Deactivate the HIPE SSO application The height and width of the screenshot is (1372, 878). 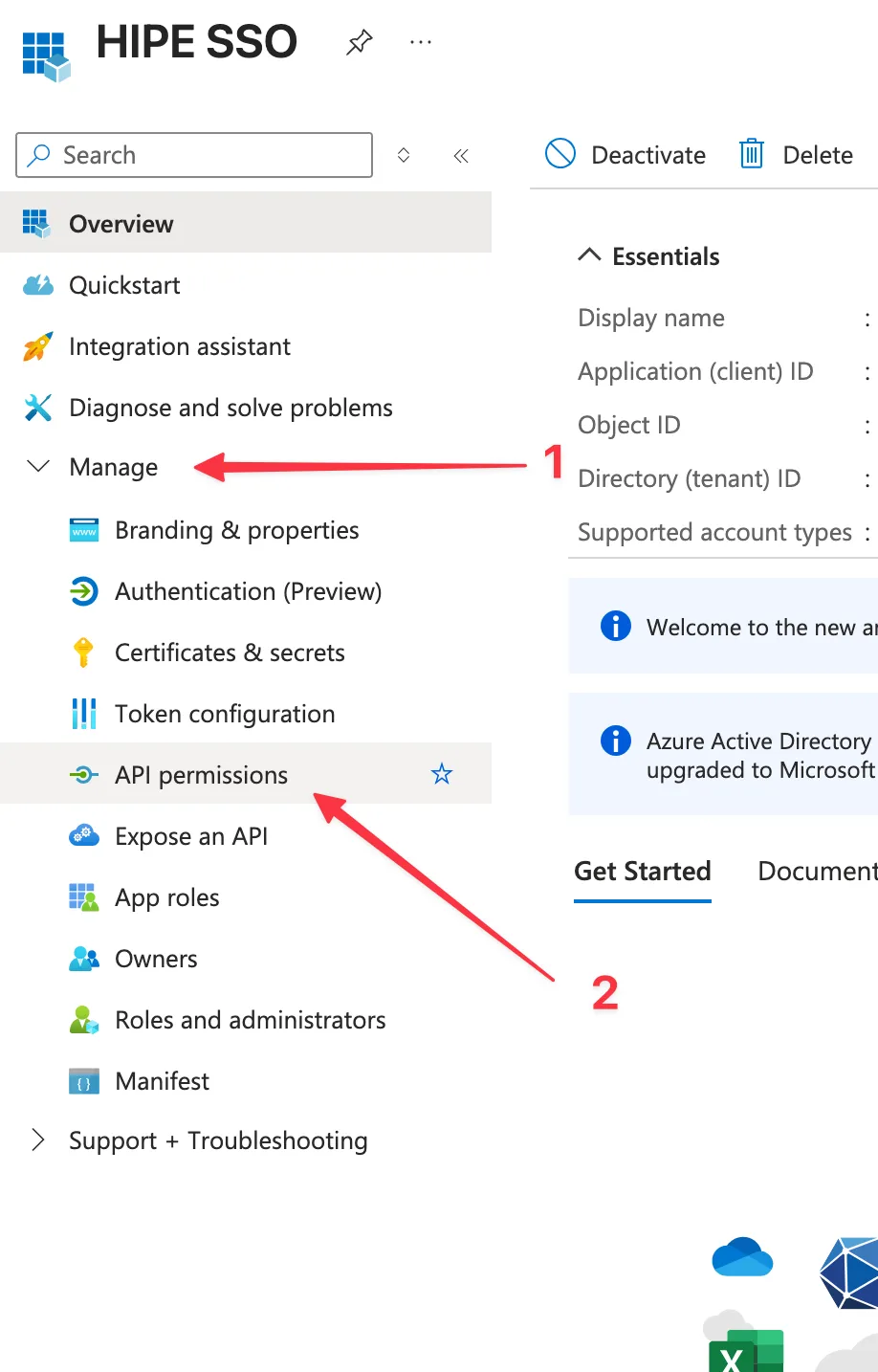click(625, 154)
